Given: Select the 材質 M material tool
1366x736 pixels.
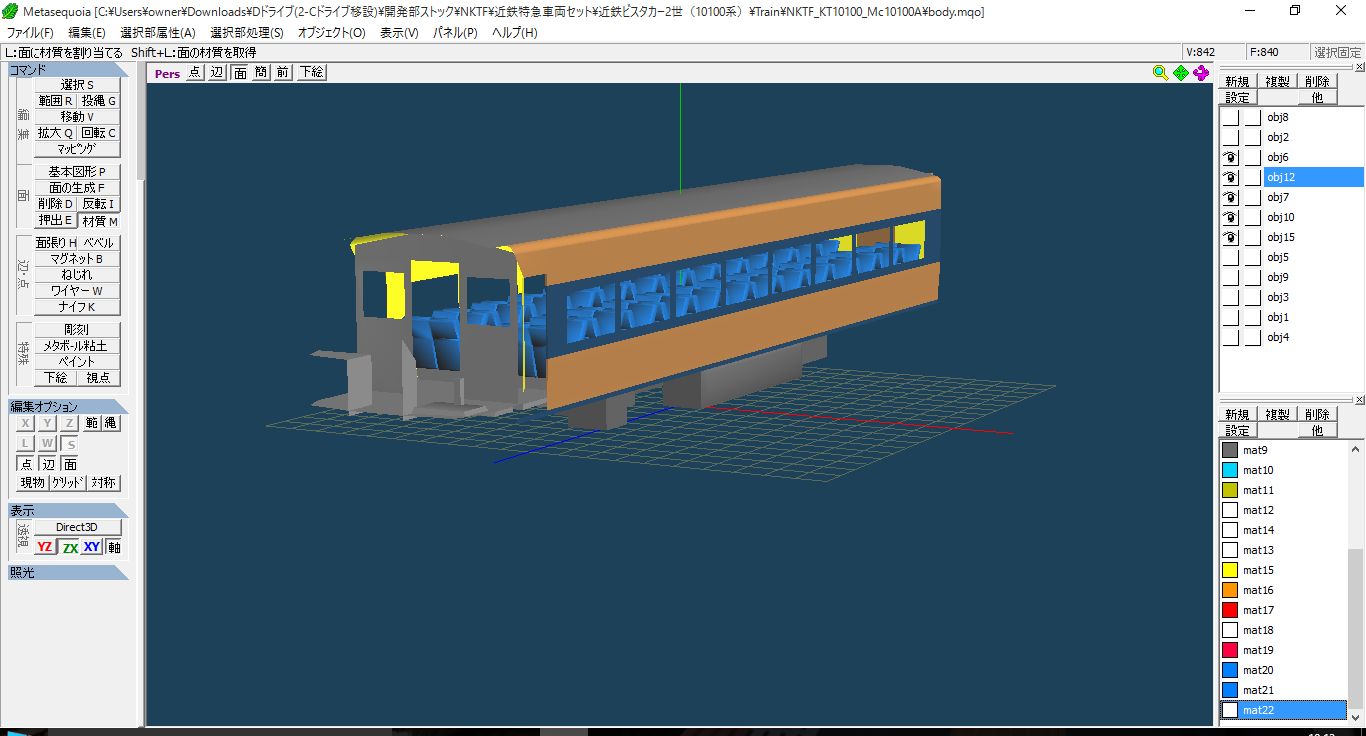Looking at the screenshot, I should (x=99, y=221).
